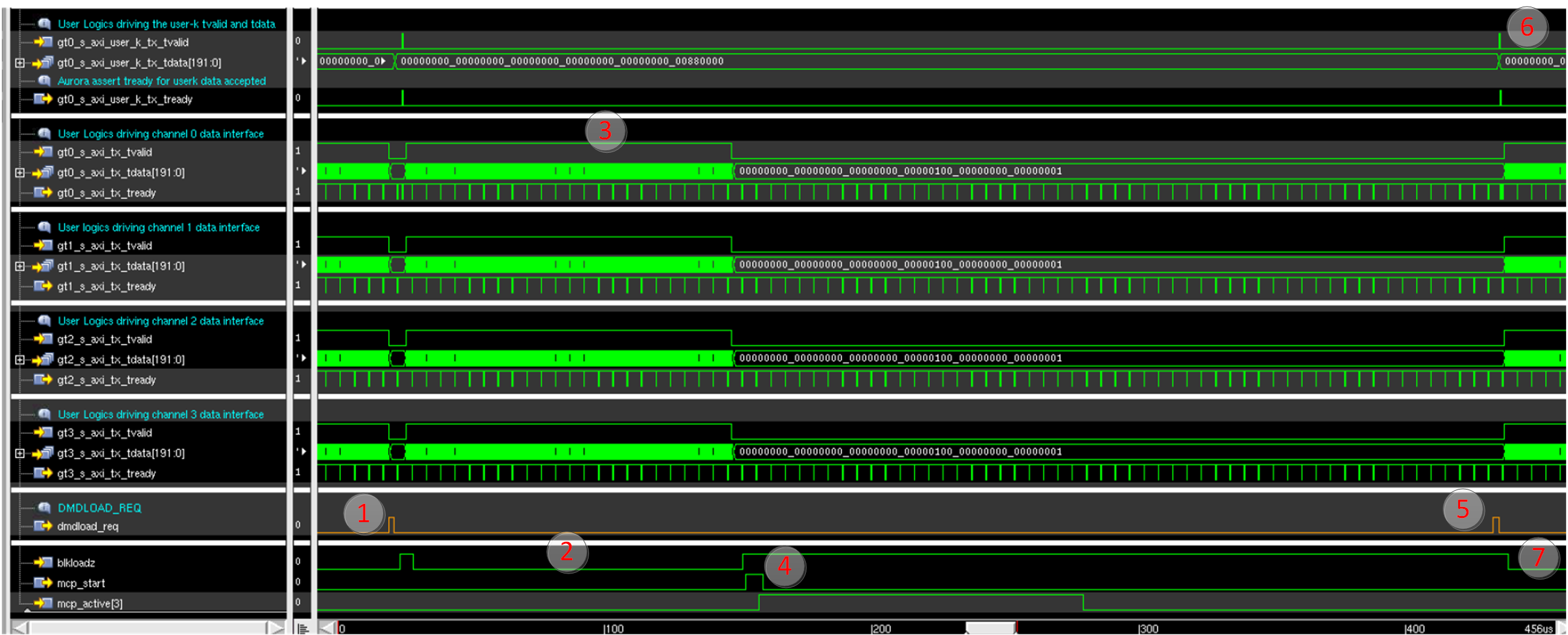
Task: Click the waveform scroll-left arrow near time 0
Action: 327,628
